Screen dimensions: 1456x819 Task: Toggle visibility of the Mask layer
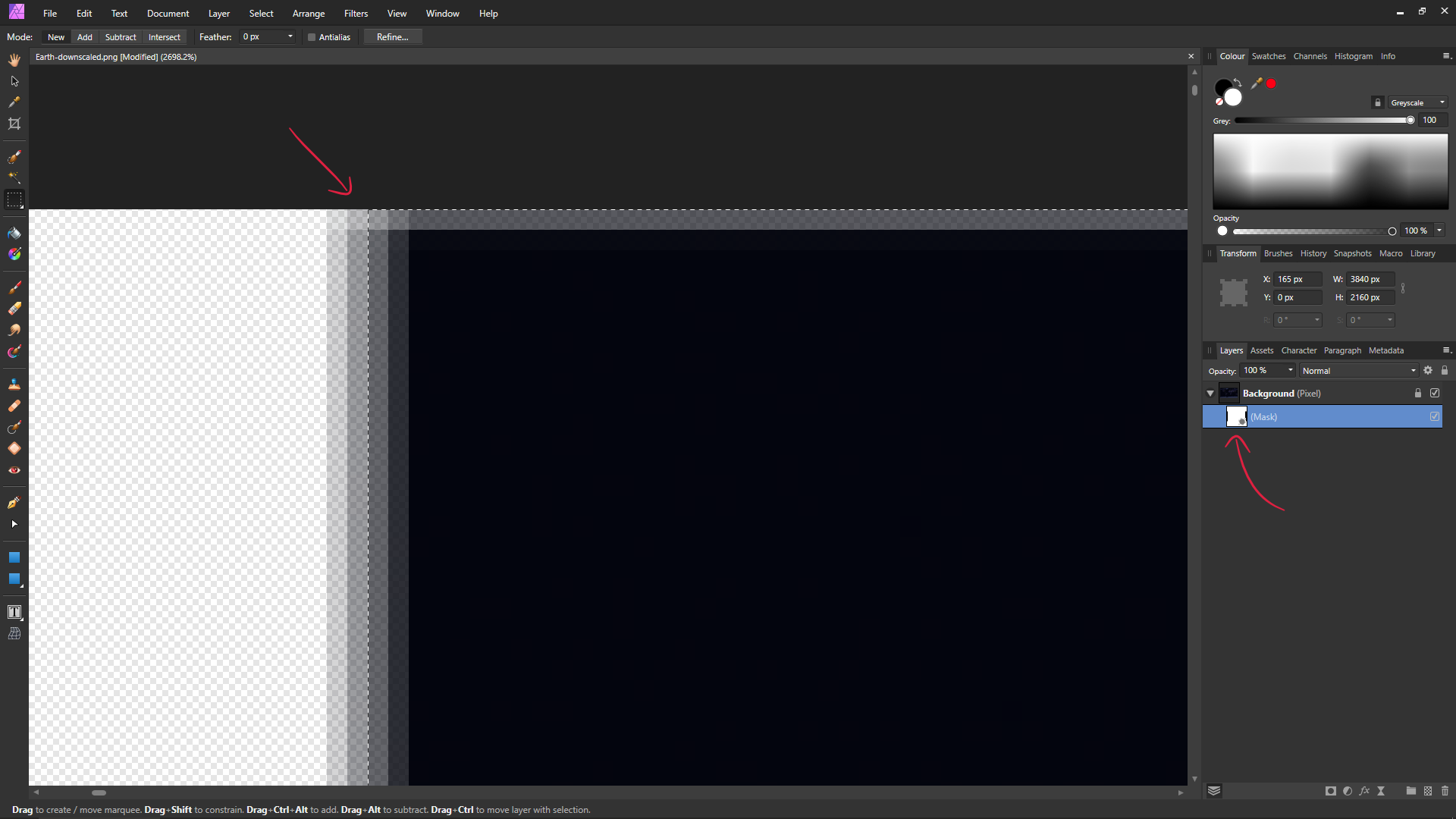click(1435, 416)
